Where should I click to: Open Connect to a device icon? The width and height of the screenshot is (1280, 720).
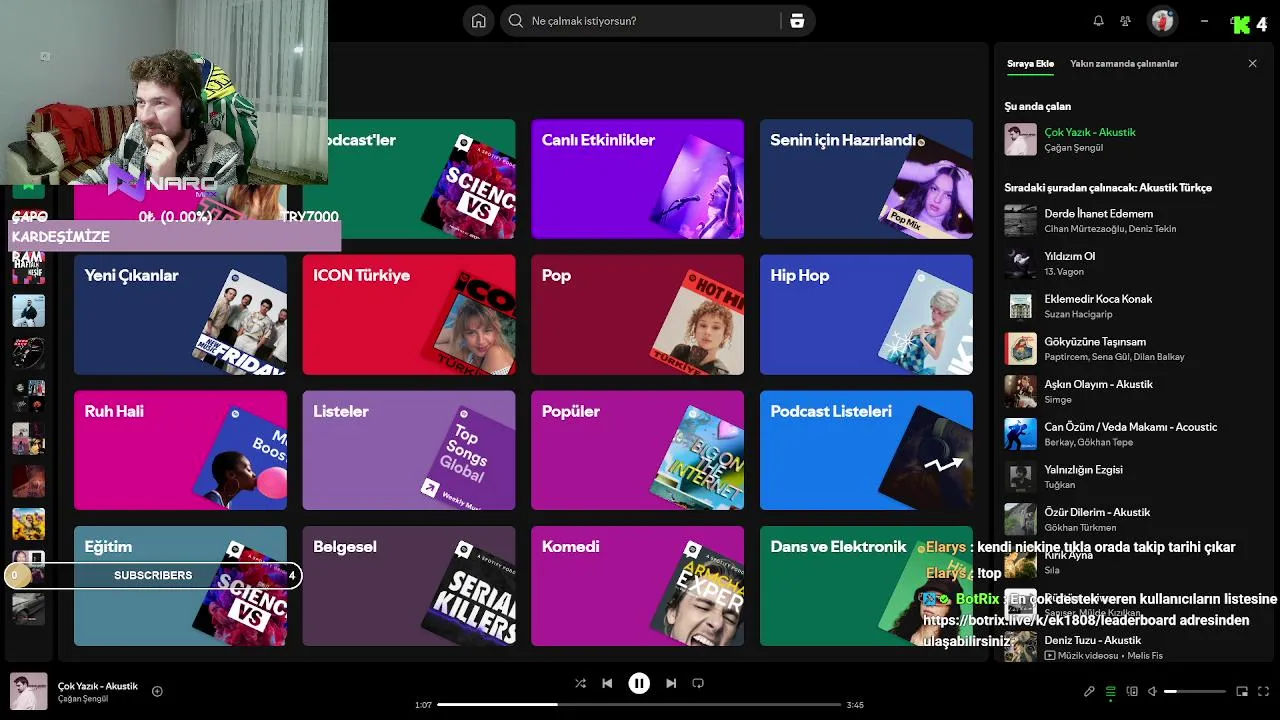click(1132, 691)
